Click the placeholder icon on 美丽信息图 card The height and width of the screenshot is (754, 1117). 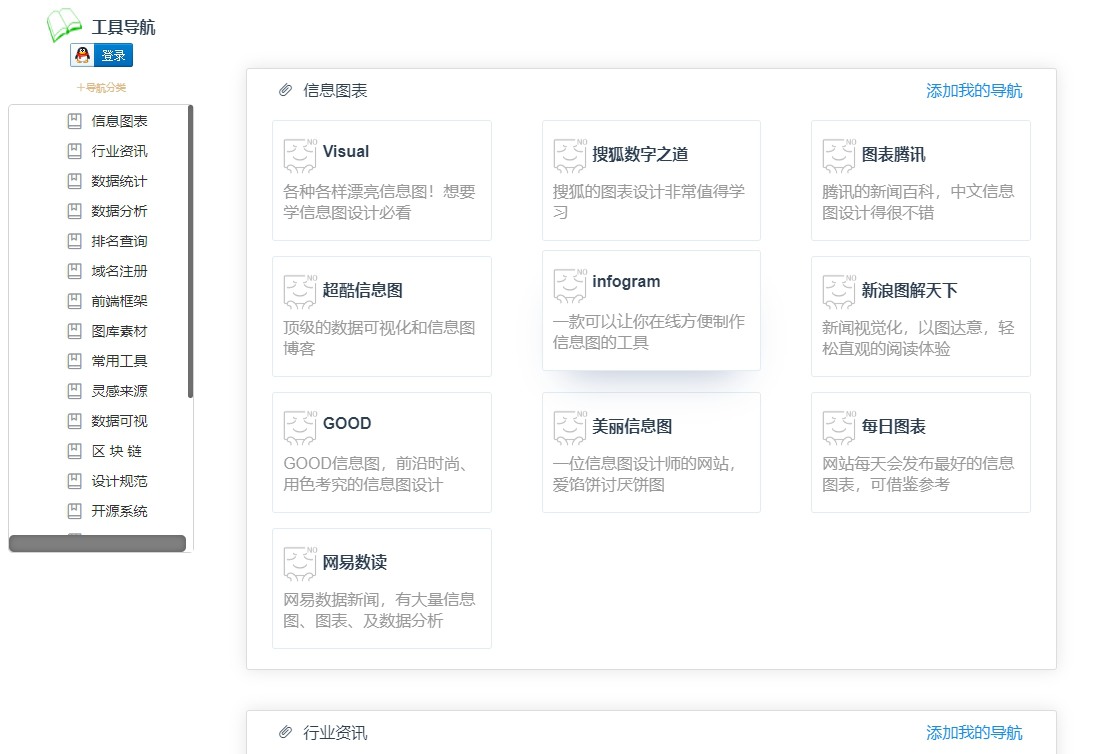coord(570,428)
